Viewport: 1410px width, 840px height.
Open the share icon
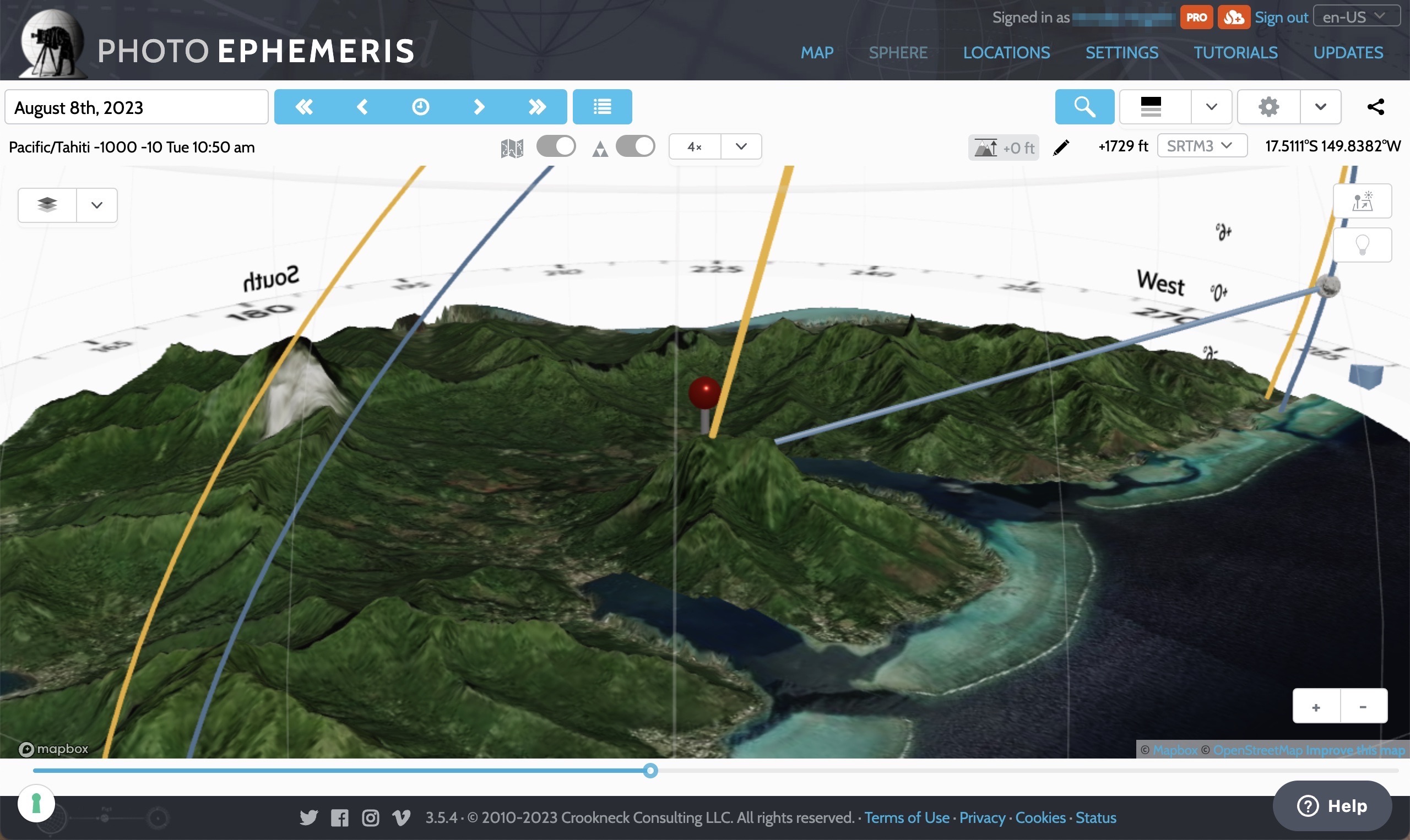pyautogui.click(x=1375, y=106)
